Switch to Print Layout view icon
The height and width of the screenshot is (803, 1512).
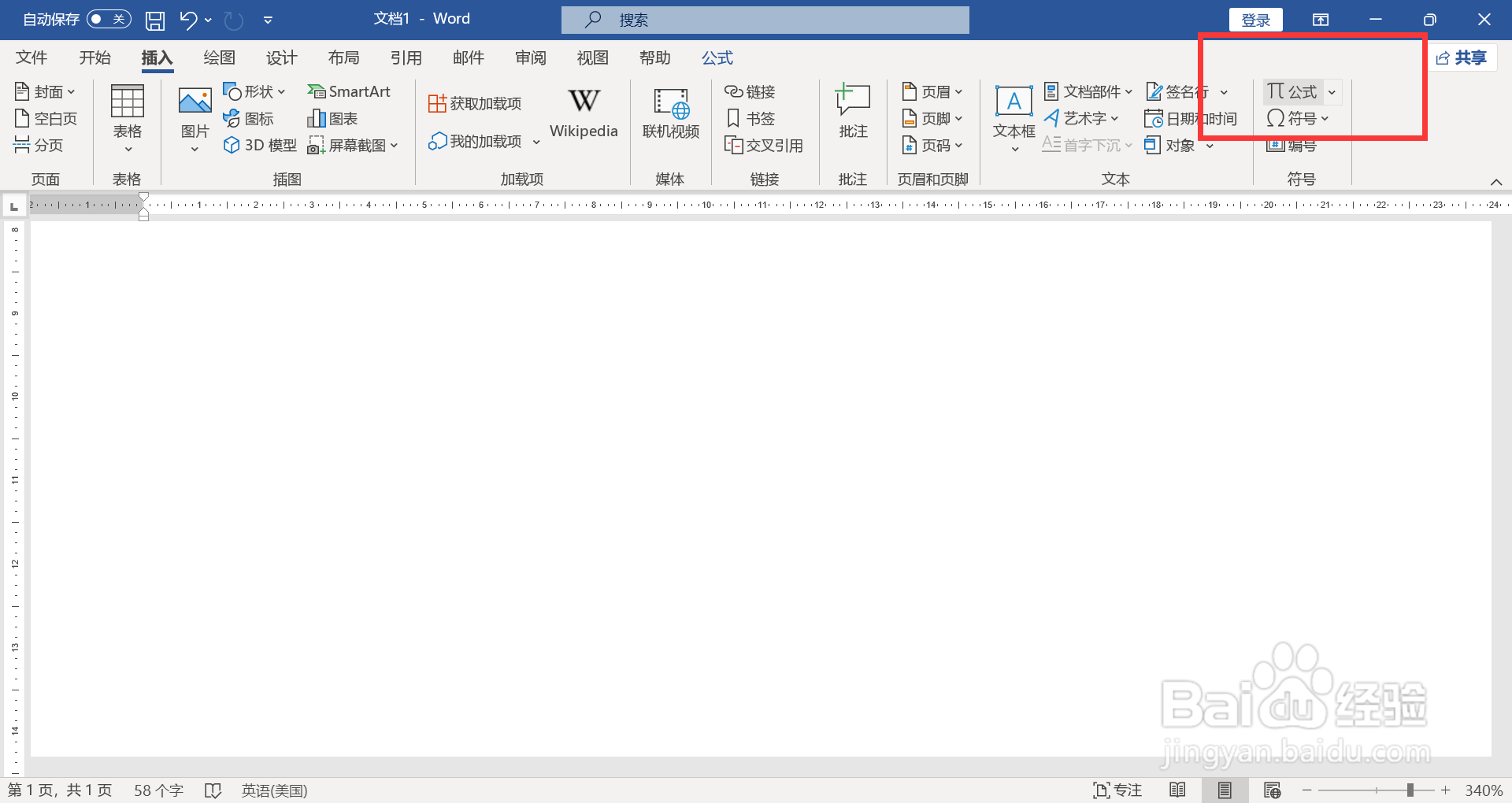(x=1225, y=790)
